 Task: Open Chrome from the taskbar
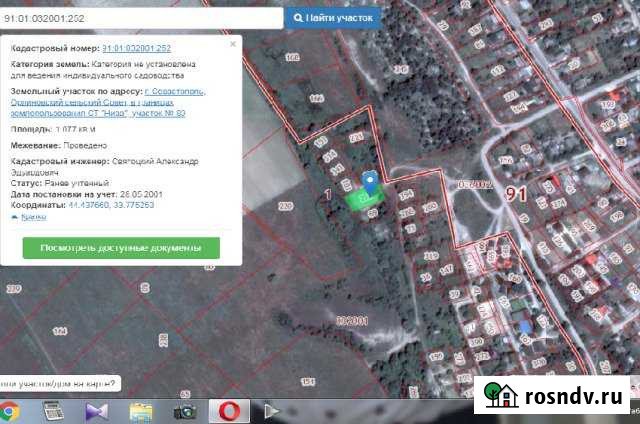[12, 411]
